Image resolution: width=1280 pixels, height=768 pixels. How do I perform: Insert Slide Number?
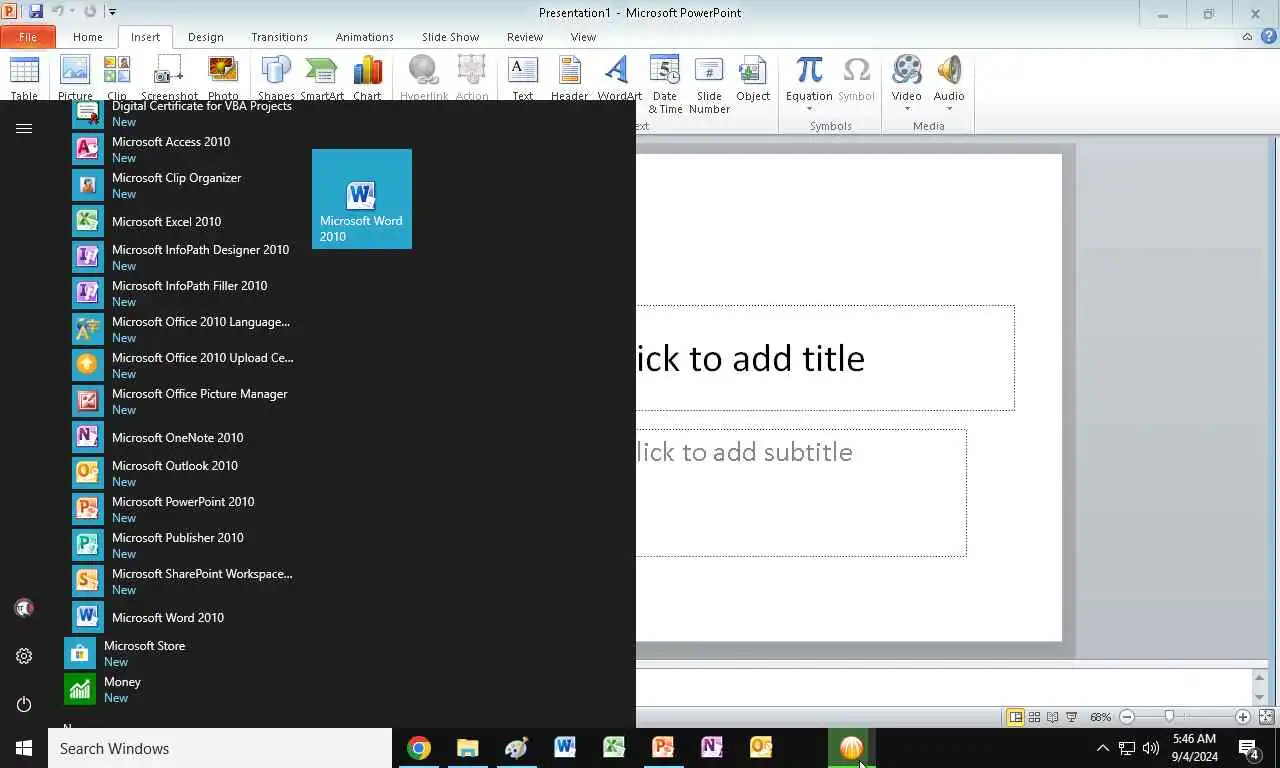coord(709,84)
